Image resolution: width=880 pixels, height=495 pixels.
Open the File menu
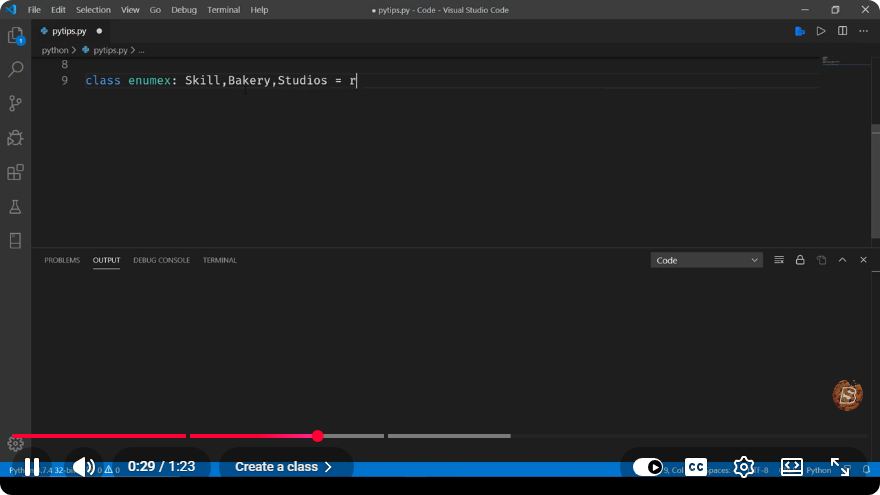(x=34, y=10)
